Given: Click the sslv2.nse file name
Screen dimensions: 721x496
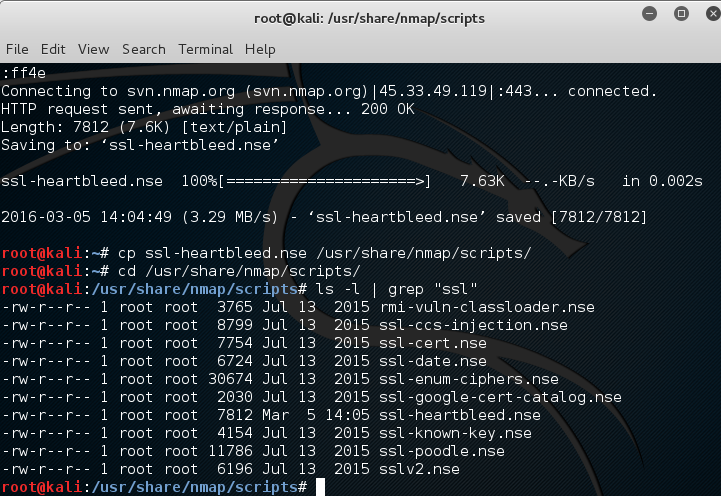Looking at the screenshot, I should [420, 469].
